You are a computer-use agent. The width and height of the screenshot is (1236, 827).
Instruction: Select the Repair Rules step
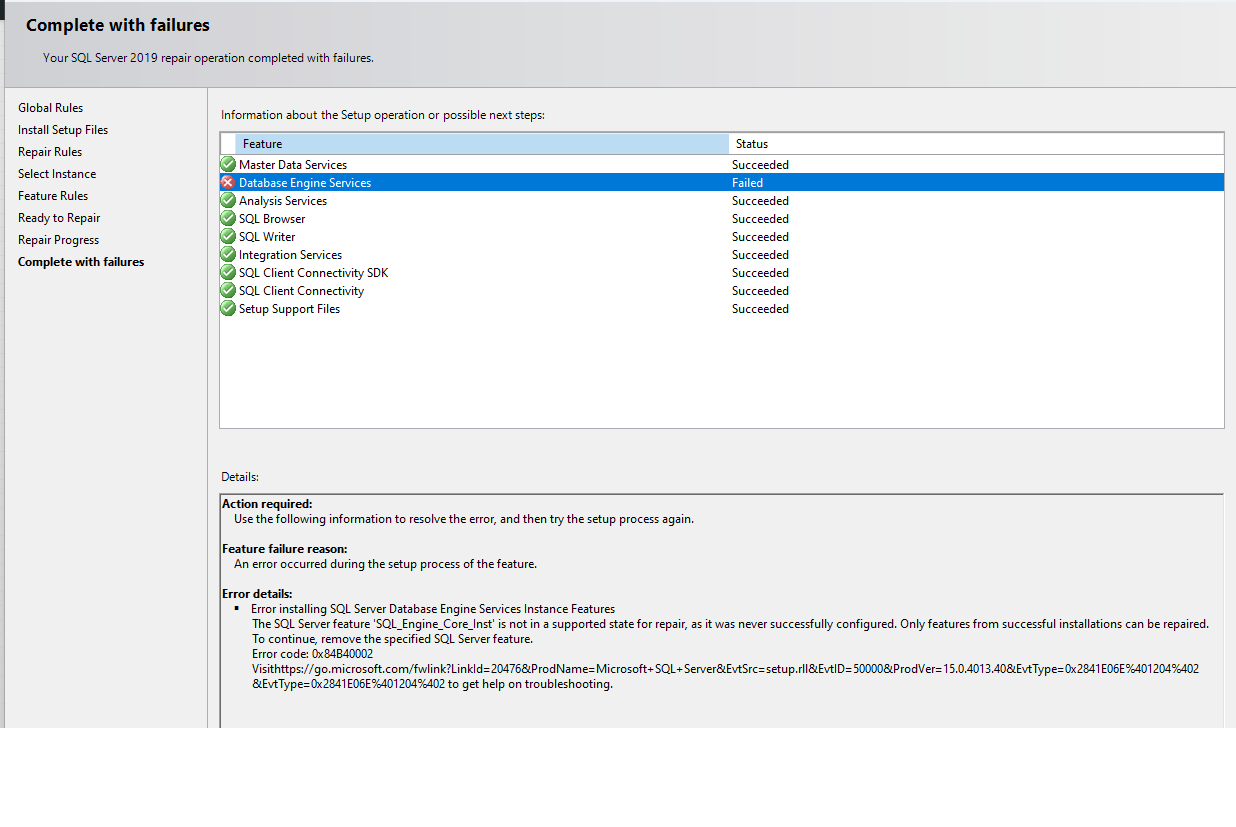50,152
